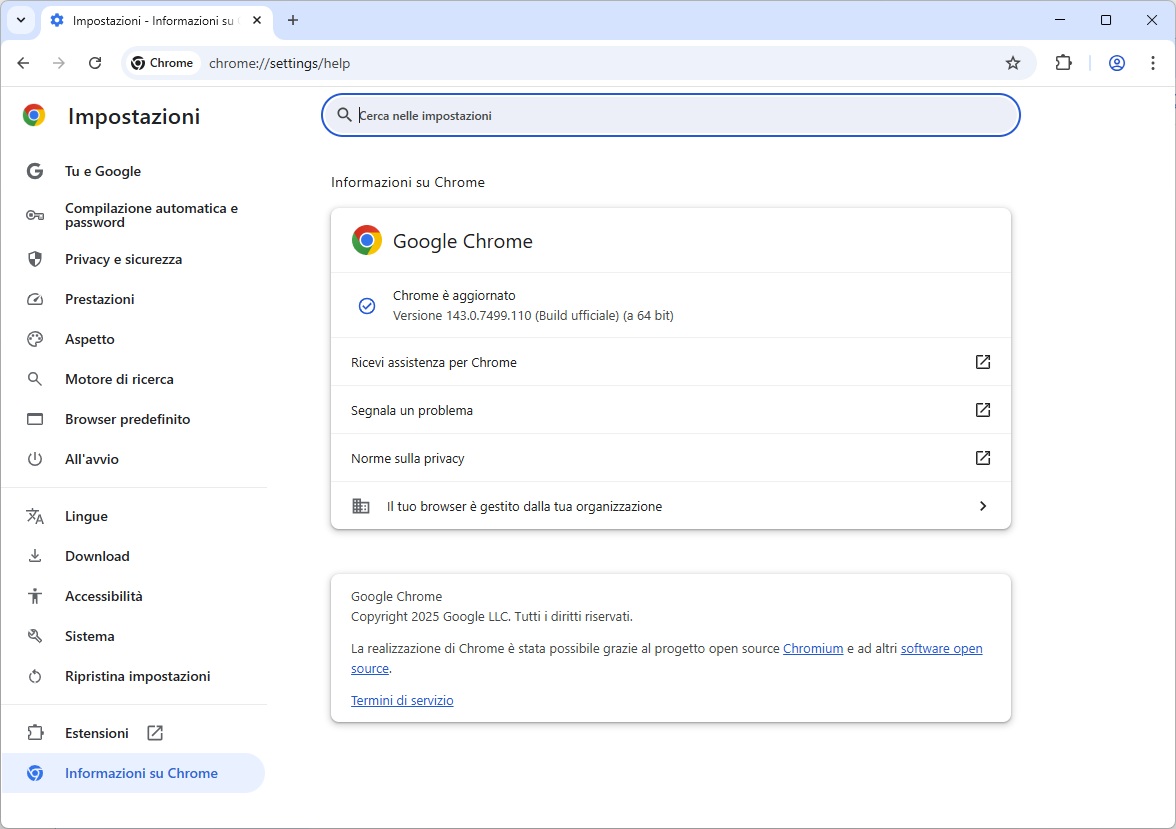This screenshot has width=1176, height=829.
Task: Expand the managed by organization chevron
Action: pyautogui.click(x=982, y=506)
